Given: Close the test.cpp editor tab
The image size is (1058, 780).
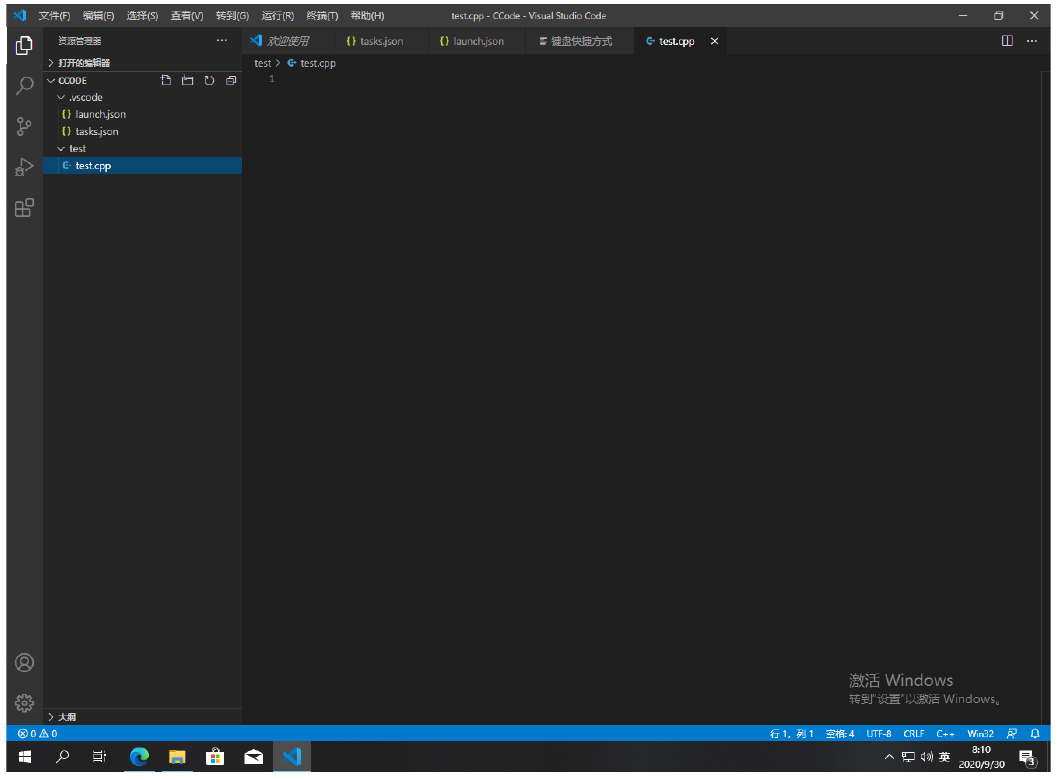Looking at the screenshot, I should point(715,41).
